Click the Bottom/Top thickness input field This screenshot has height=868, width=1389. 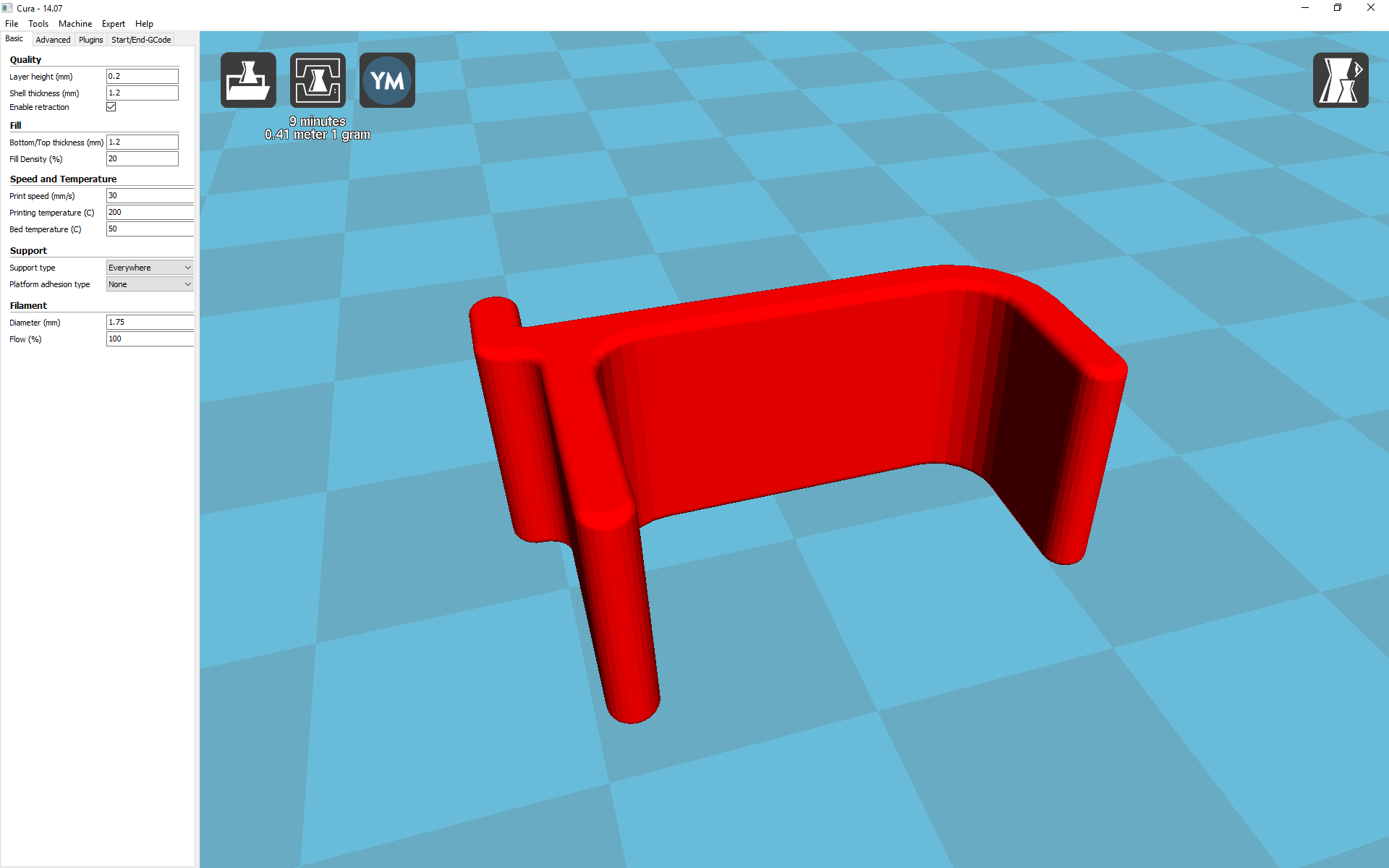point(143,142)
